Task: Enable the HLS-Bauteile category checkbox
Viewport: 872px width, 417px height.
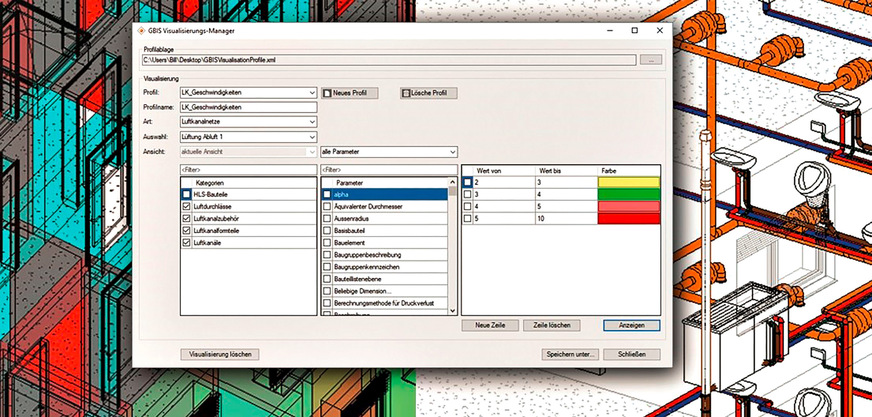Action: [x=186, y=194]
